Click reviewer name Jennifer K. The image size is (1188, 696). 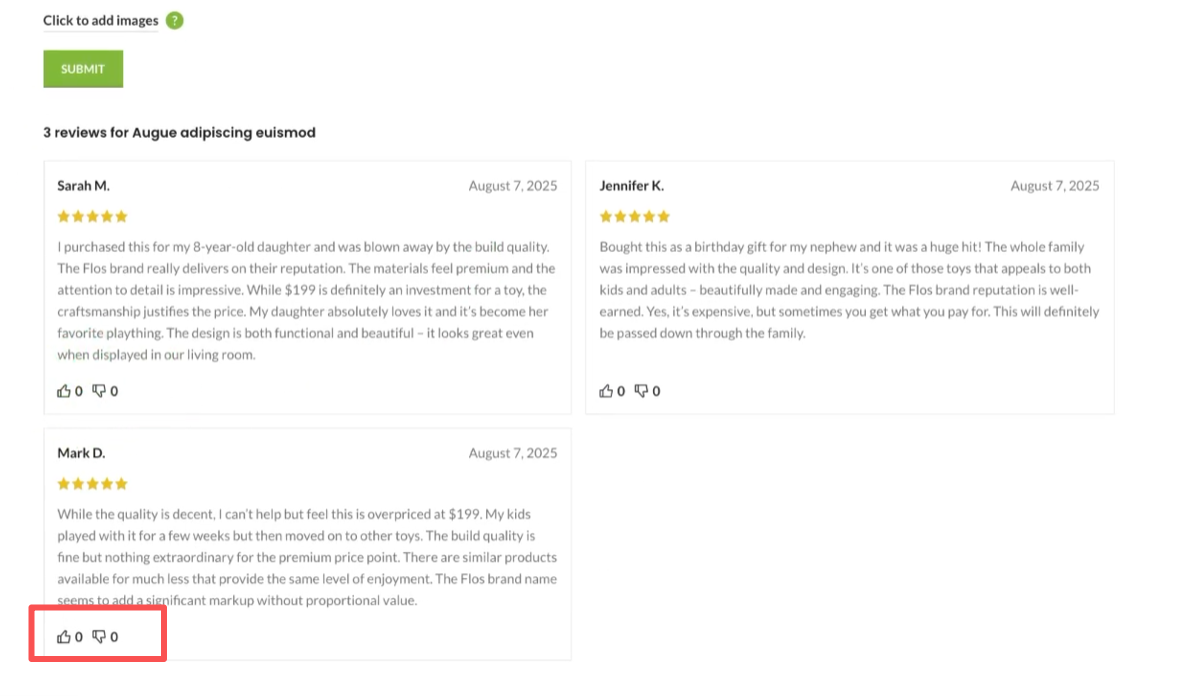click(632, 186)
